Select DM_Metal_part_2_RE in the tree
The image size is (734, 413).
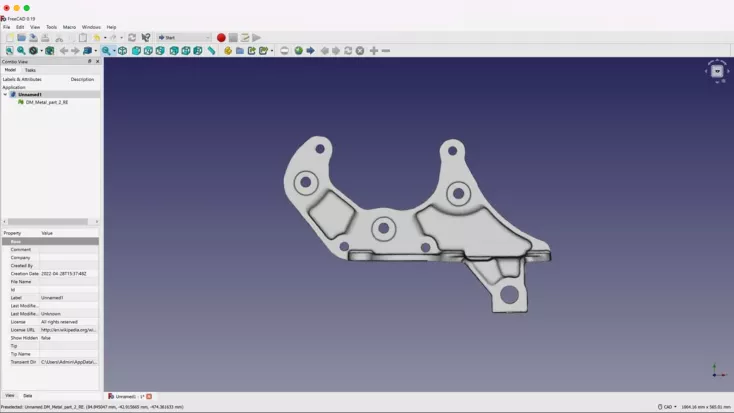tap(46, 102)
